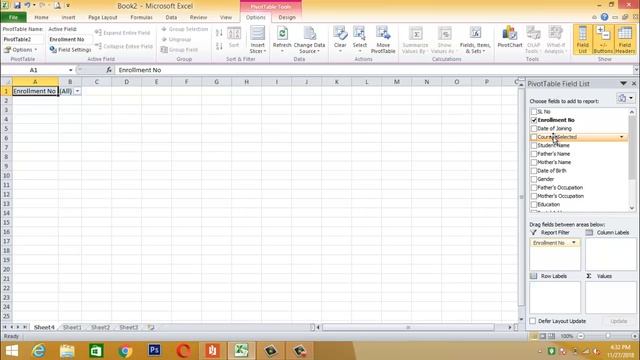The width and height of the screenshot is (640, 360).
Task: Open Excel Help question mark icon
Action: (x=604, y=17)
